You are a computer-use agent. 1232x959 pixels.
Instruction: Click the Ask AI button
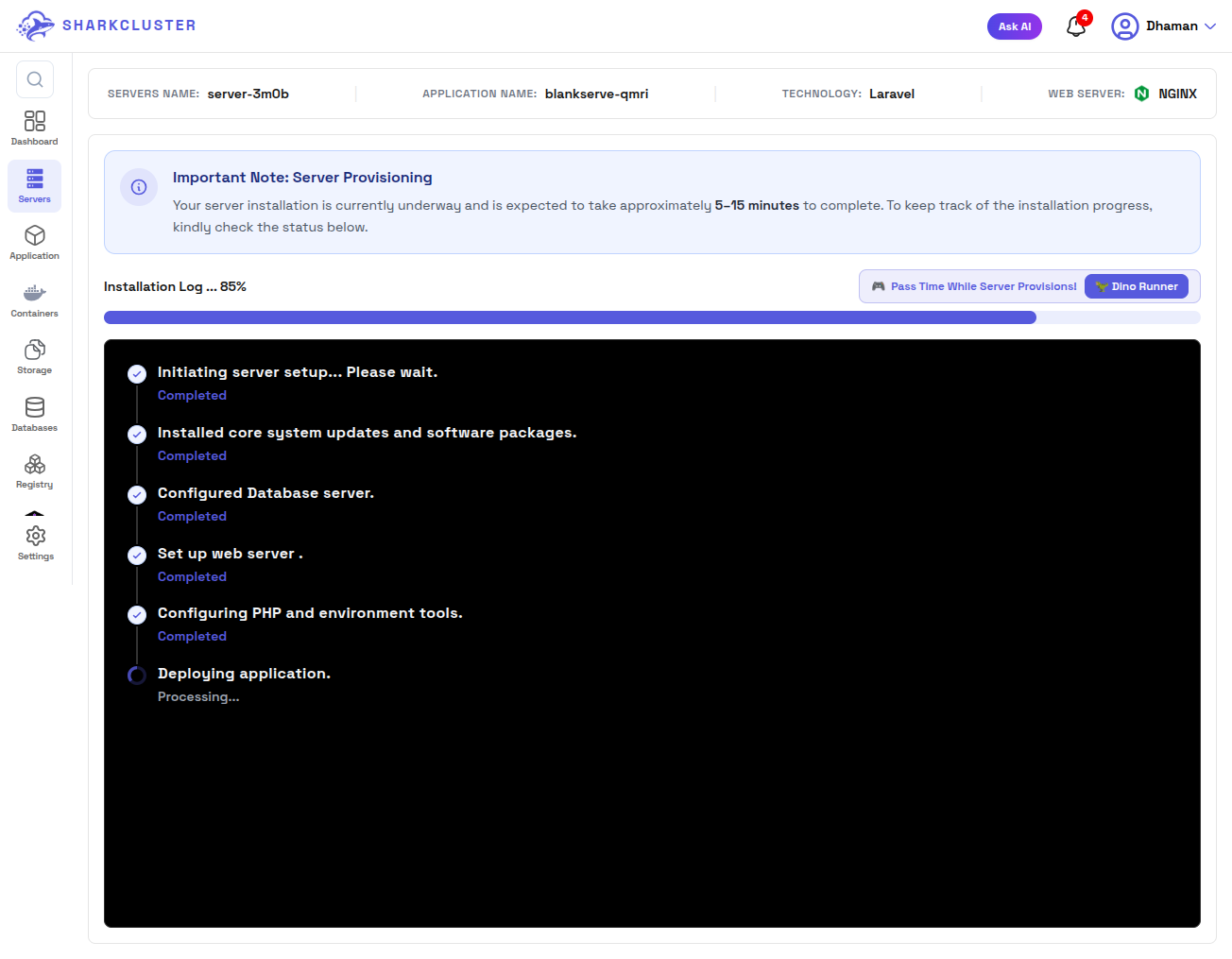(x=1015, y=26)
